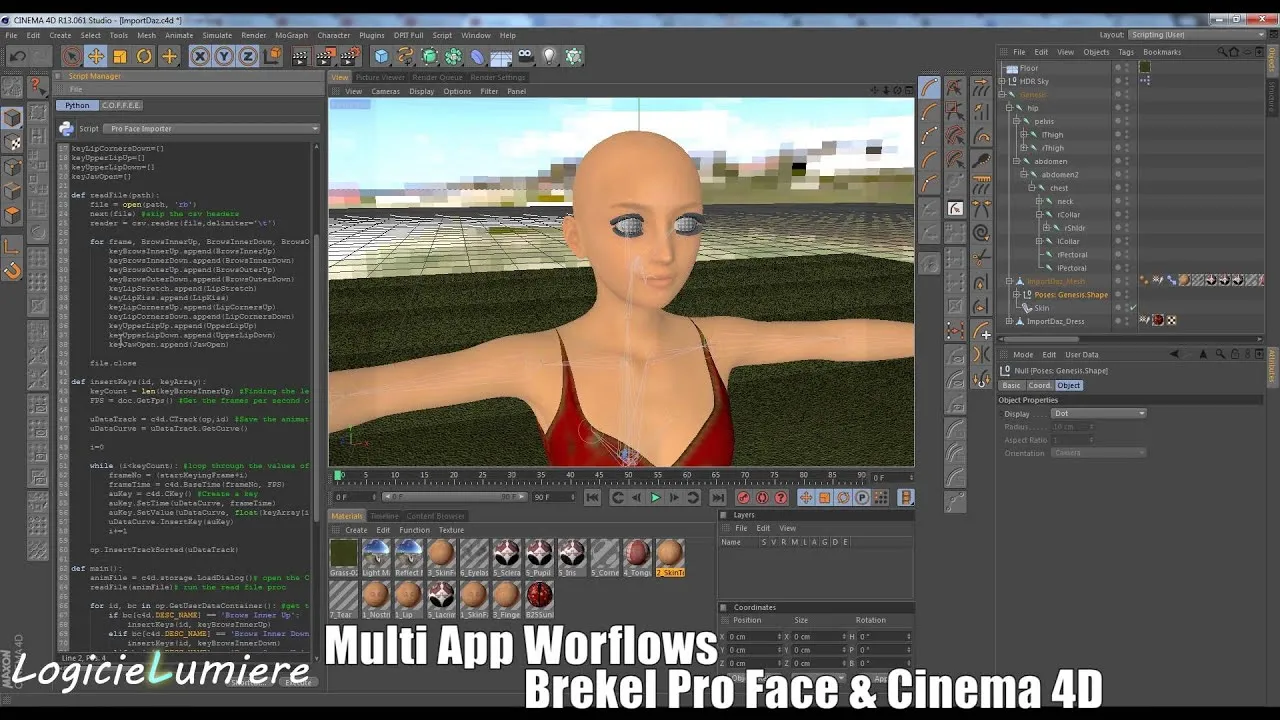
Task: Click the green HyperNURBS generator icon
Action: coord(430,57)
